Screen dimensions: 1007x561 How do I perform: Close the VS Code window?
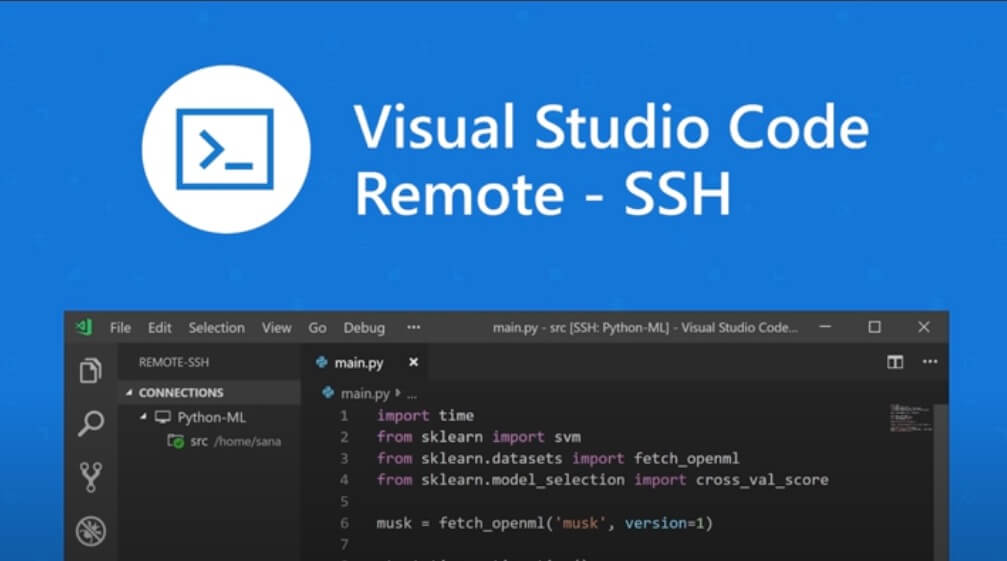click(924, 327)
